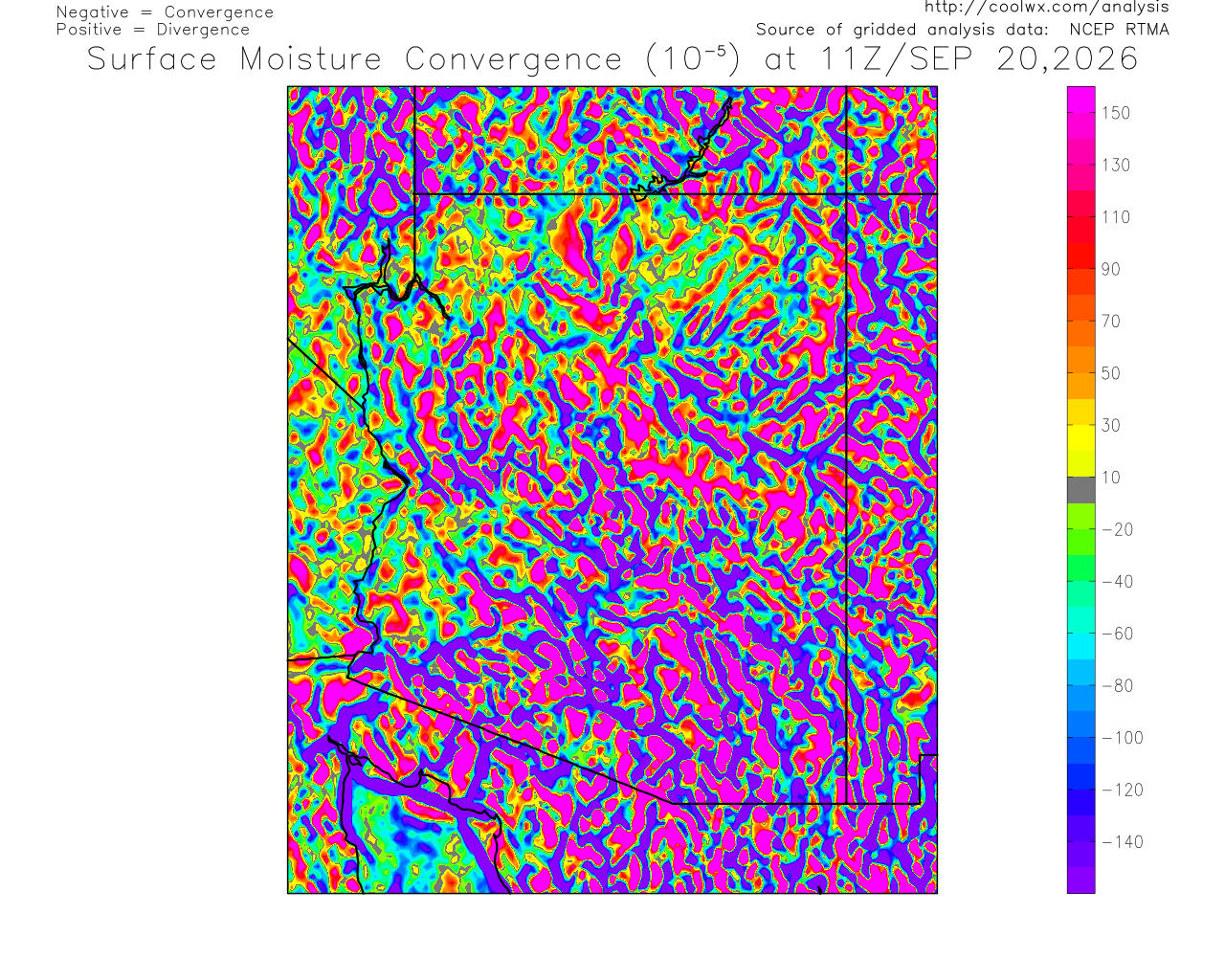Click the 'Positive = Divergence' legend text
This screenshot has width=1225, height=980.
click(153, 30)
